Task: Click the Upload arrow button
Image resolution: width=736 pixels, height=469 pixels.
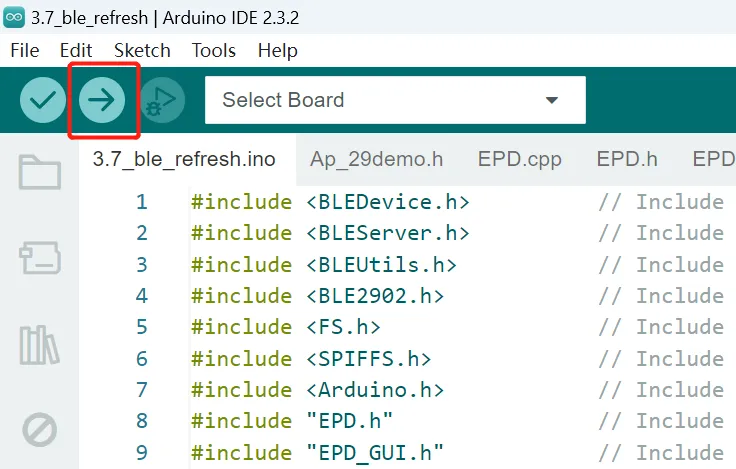Action: tap(102, 100)
